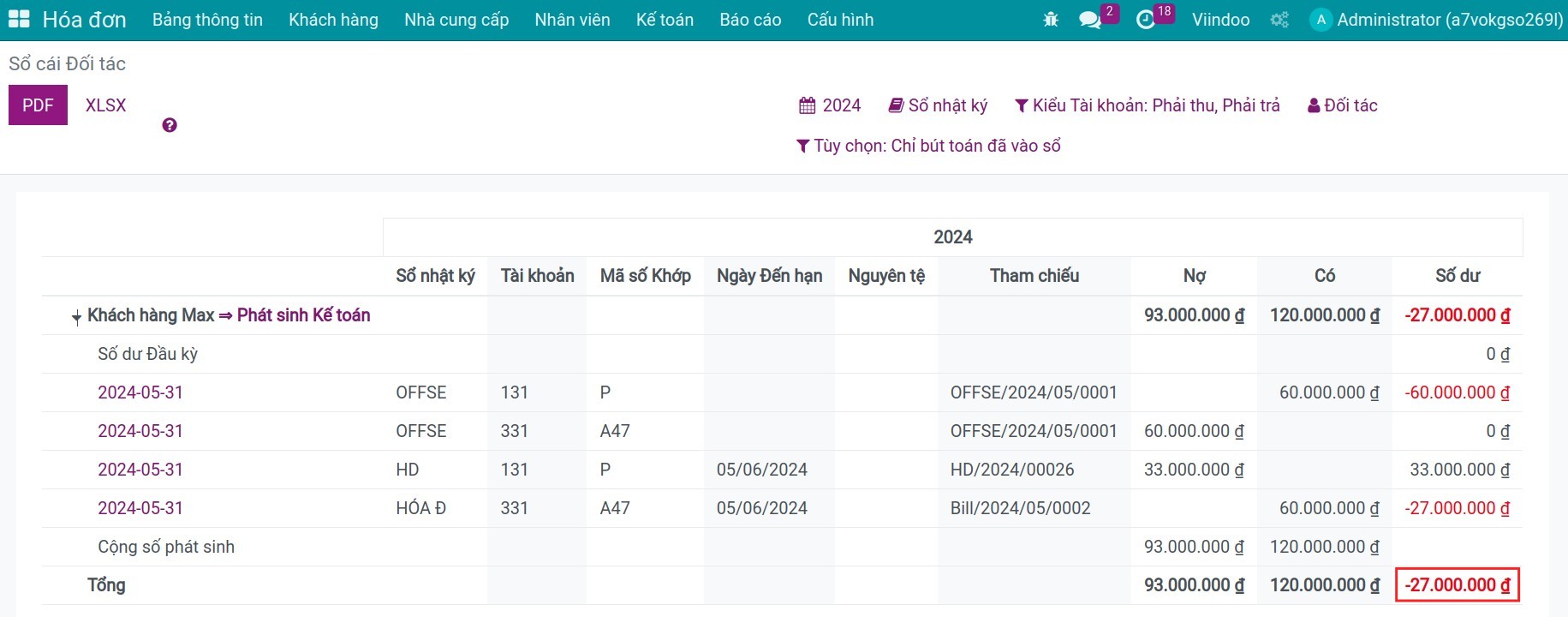
Task: Click the Ngày Đến hạn column header
Action: tap(769, 276)
